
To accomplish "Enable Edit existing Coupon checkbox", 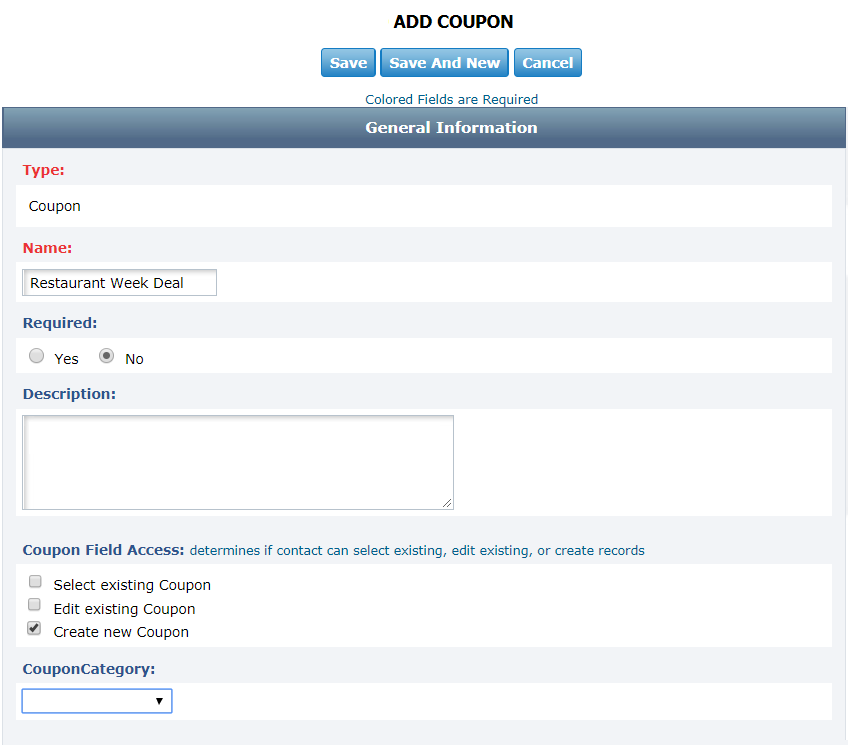I will [34, 604].
